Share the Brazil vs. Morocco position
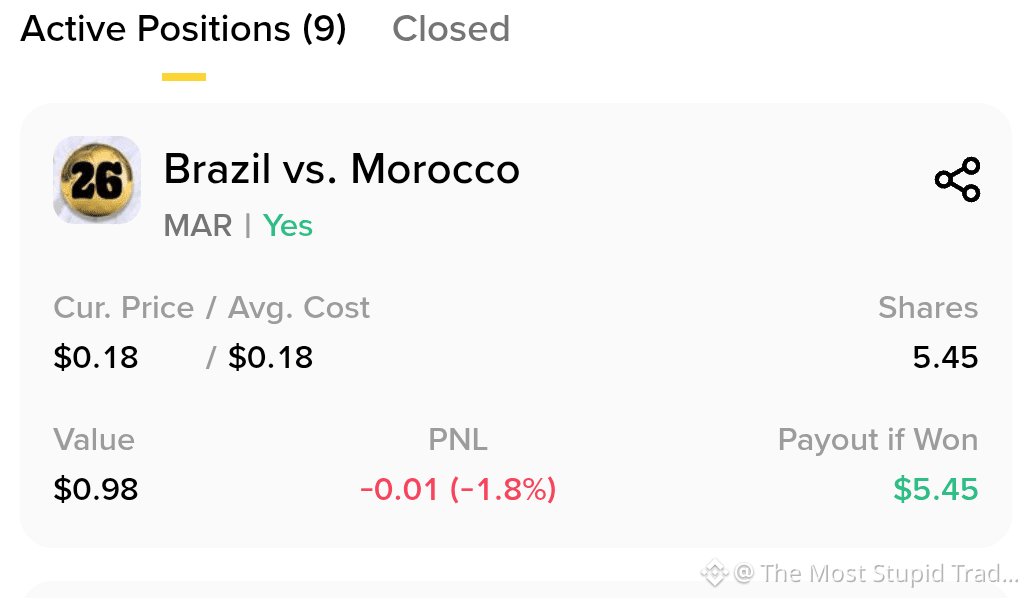 (957, 179)
